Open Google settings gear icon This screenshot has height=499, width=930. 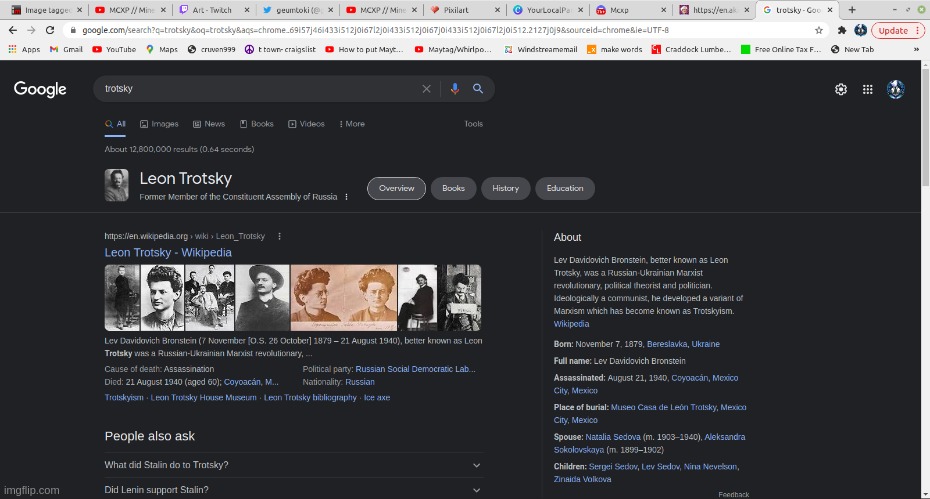841,89
